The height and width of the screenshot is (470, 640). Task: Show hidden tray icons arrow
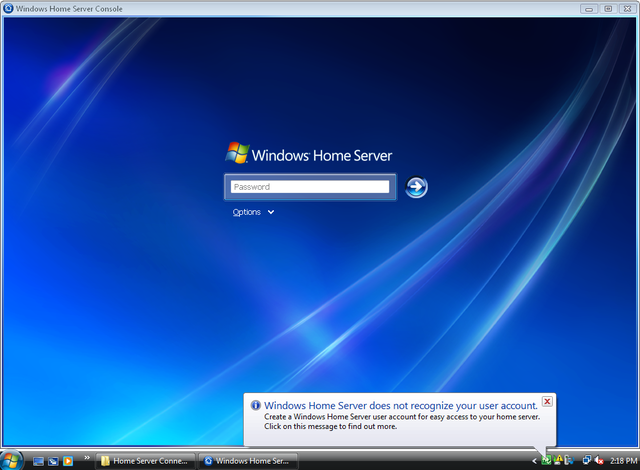point(534,461)
